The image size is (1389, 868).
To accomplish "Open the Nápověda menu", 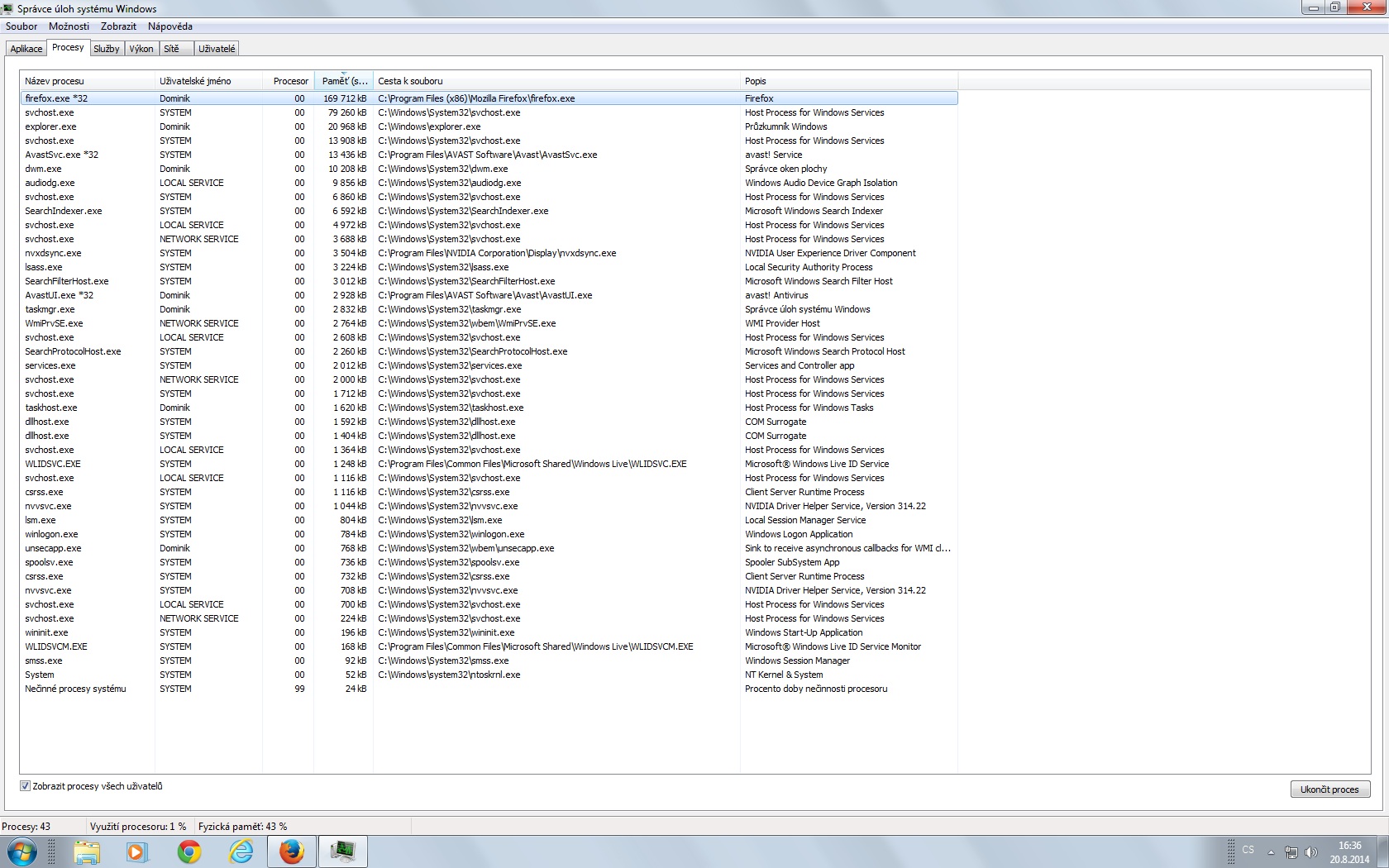I will point(169,26).
